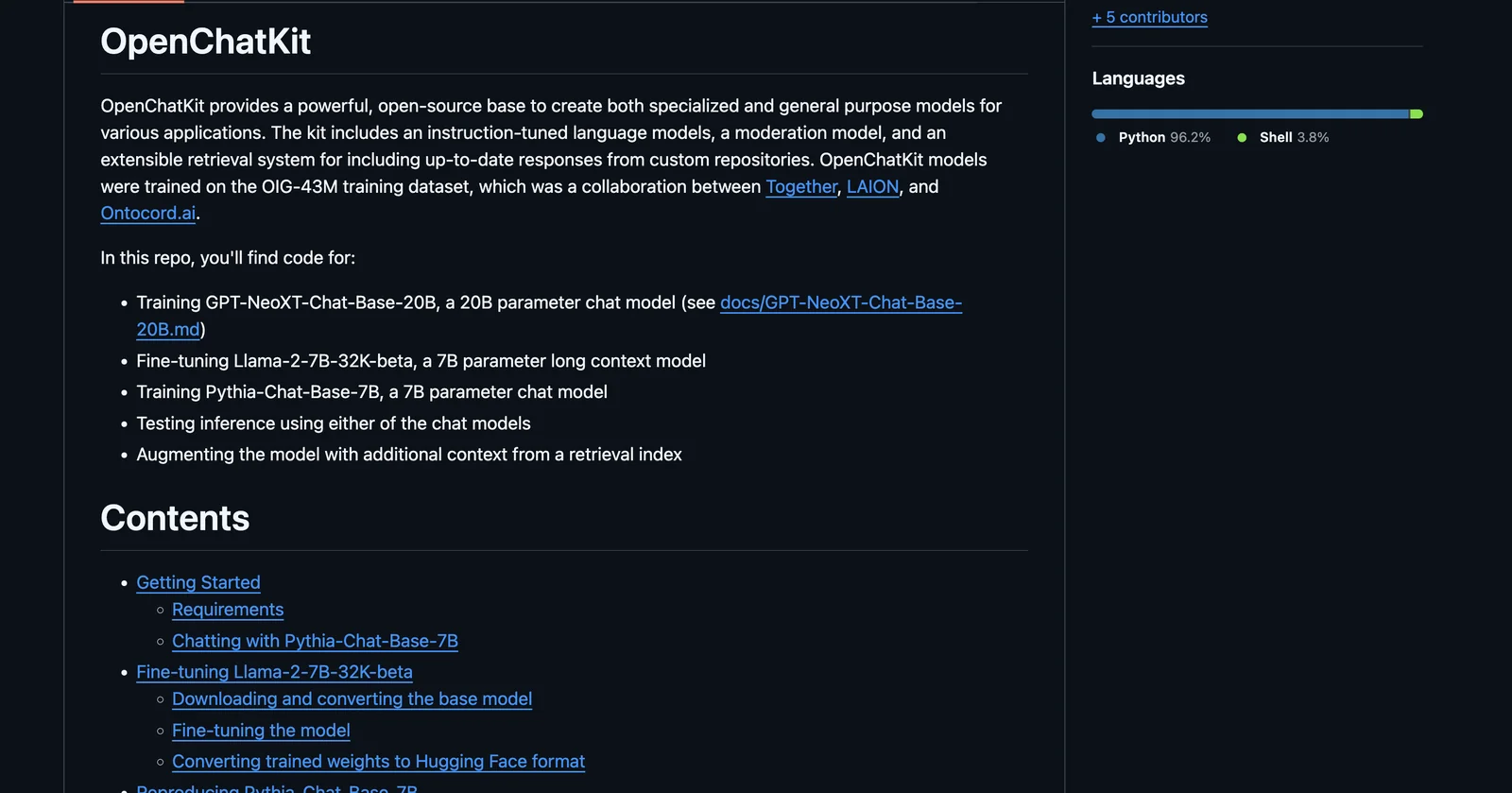Open the Python 96.2% language link
1512x793 pixels.
1164,138
